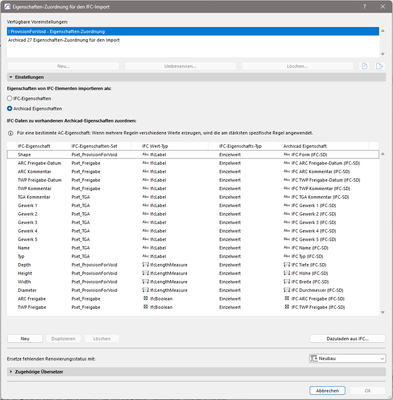Click the Archicad logo in the title bar
The width and height of the screenshot is (393, 400).
pyautogui.click(x=7, y=7)
